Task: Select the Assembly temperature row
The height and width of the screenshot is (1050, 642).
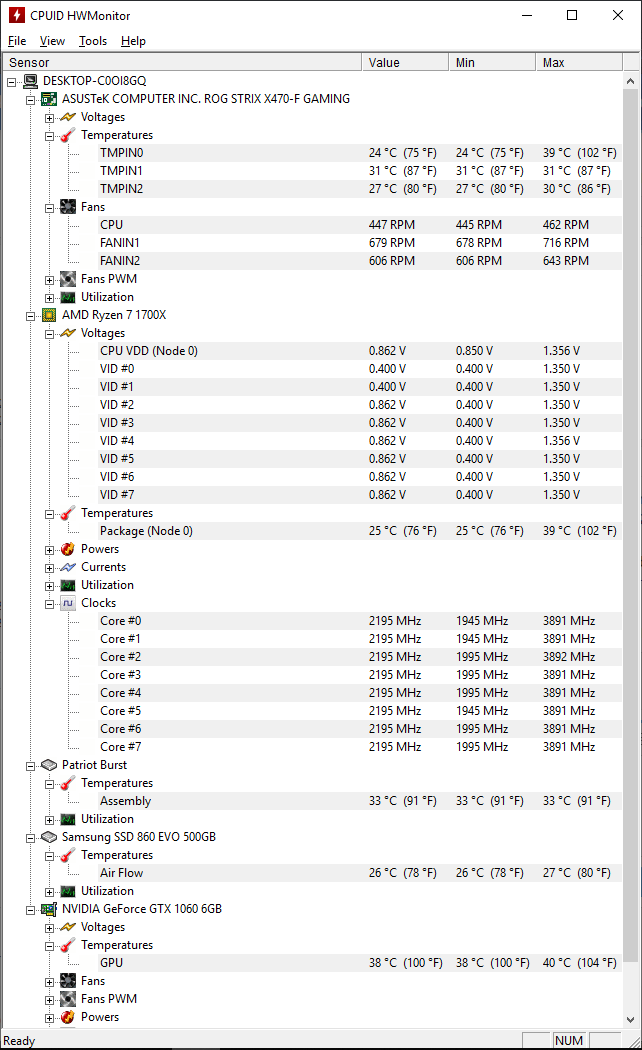Action: tap(359, 801)
